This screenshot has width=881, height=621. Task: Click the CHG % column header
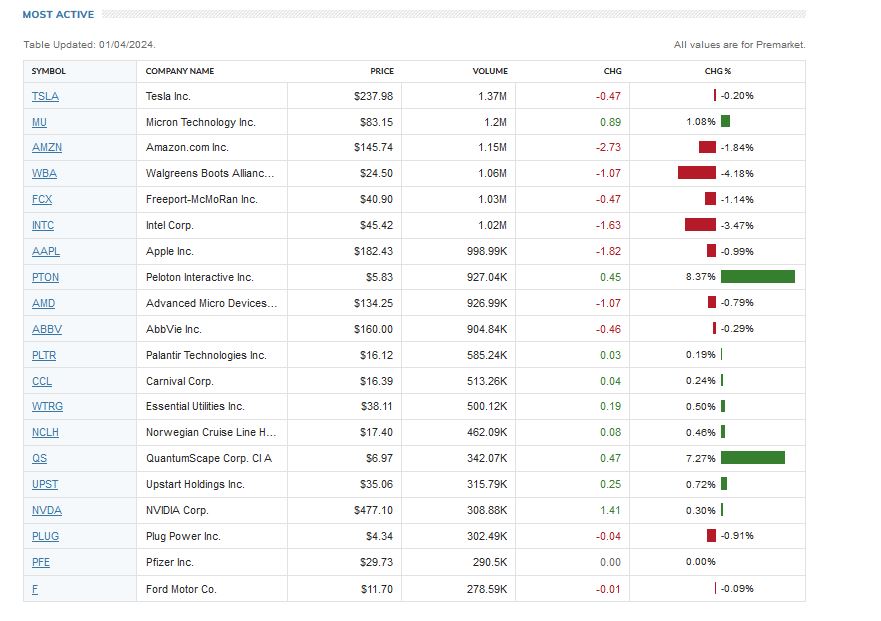click(717, 71)
